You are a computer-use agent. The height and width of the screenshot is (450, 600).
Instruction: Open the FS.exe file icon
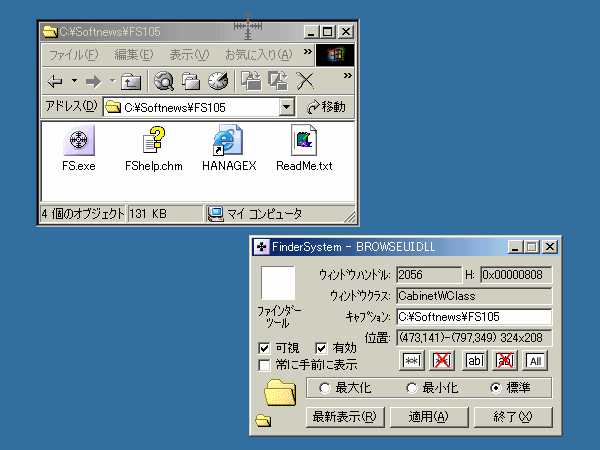(x=78, y=140)
